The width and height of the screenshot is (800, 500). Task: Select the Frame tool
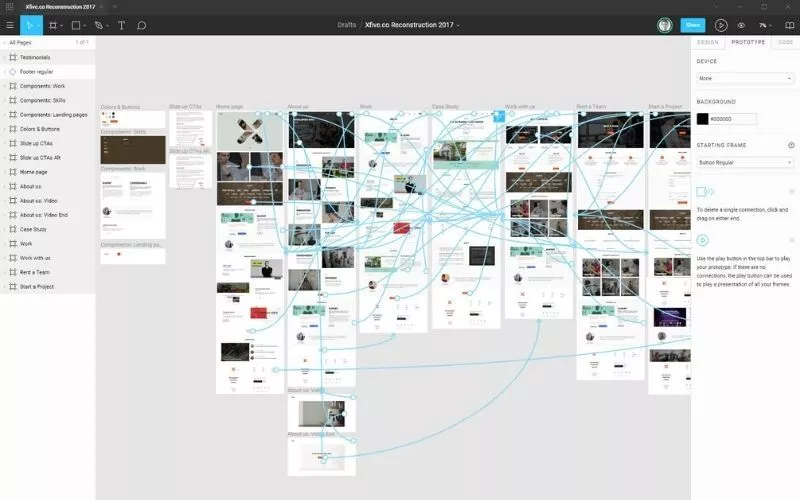[52, 25]
